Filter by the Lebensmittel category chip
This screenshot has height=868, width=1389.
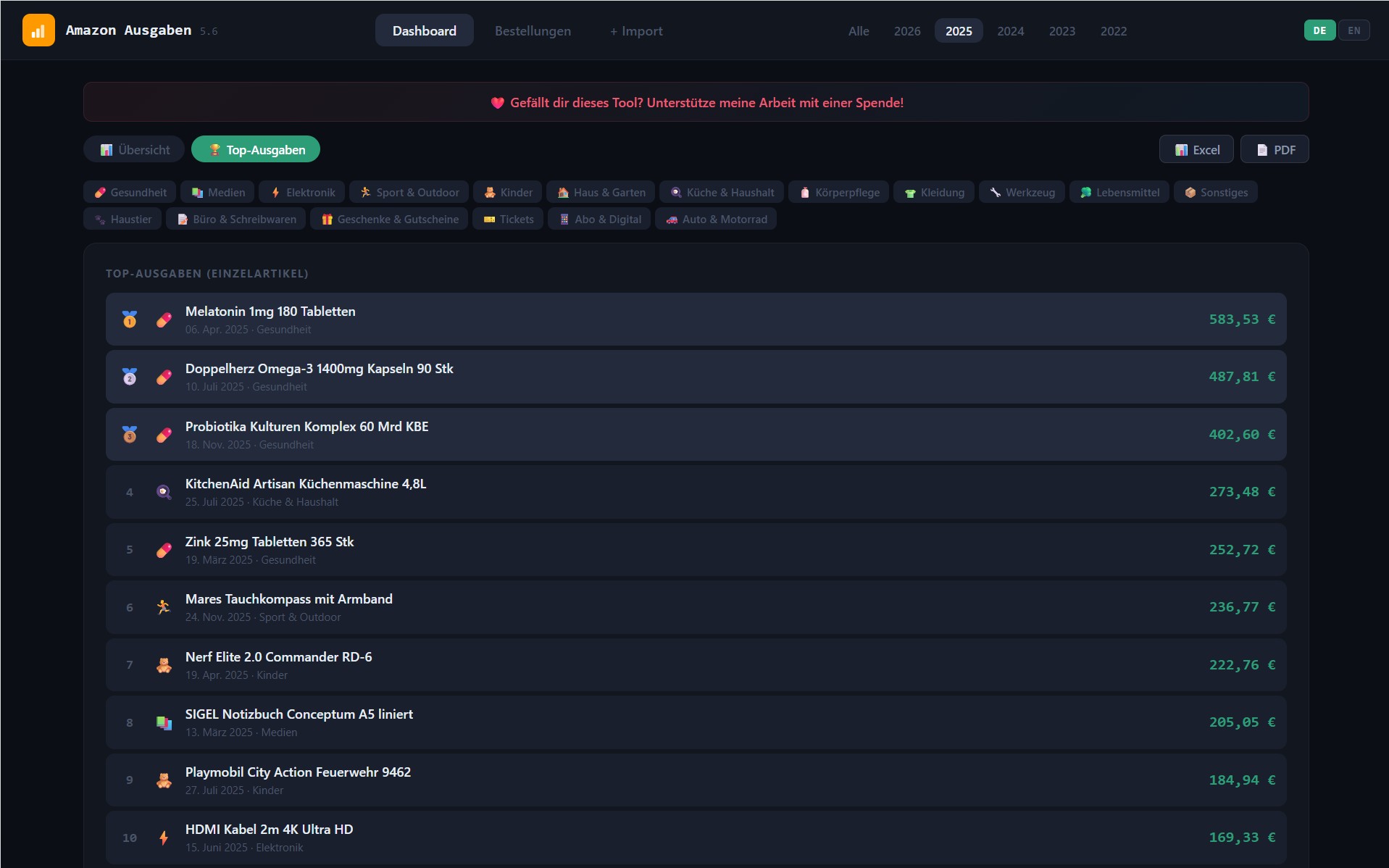point(1119,192)
